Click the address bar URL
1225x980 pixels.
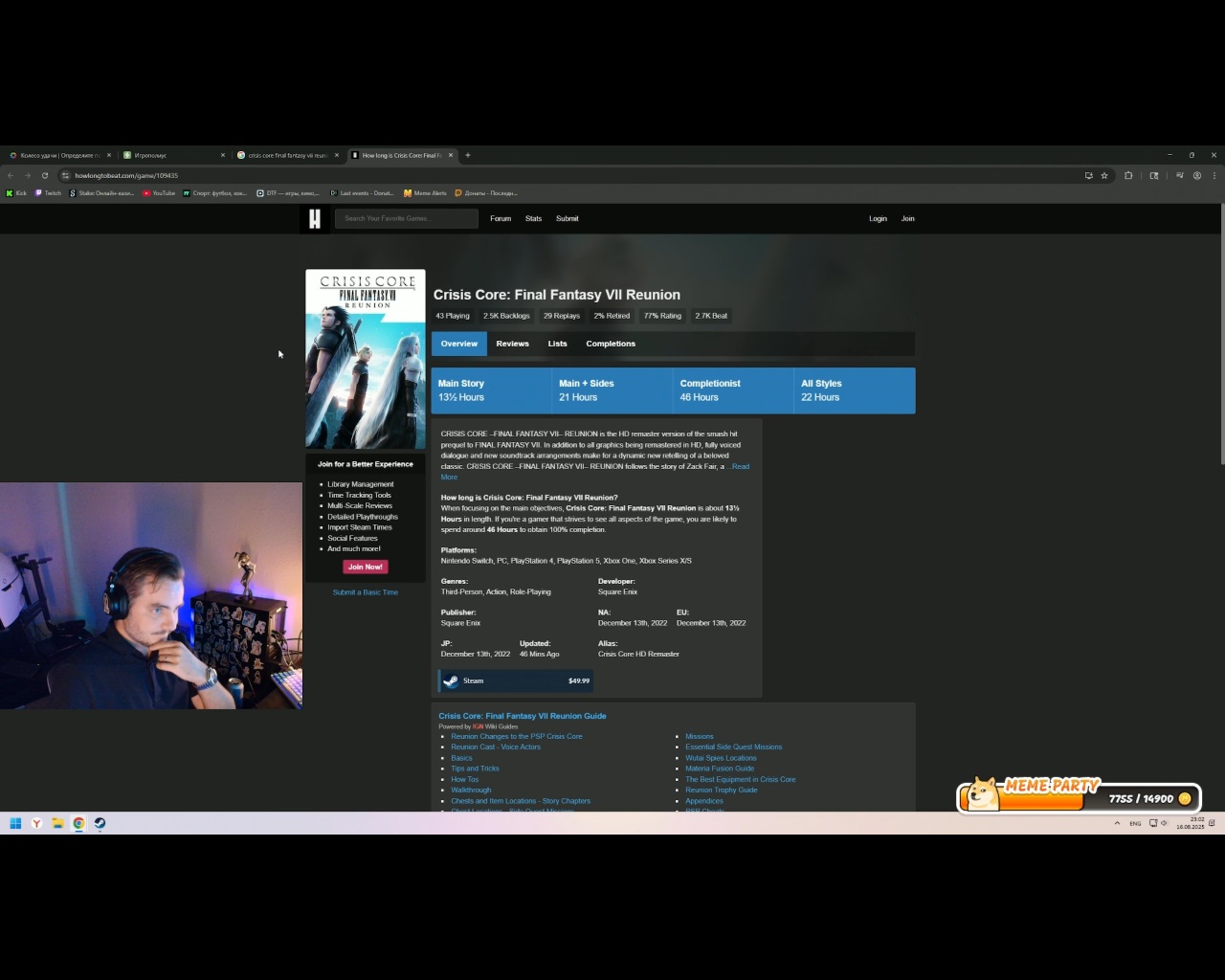click(126, 176)
